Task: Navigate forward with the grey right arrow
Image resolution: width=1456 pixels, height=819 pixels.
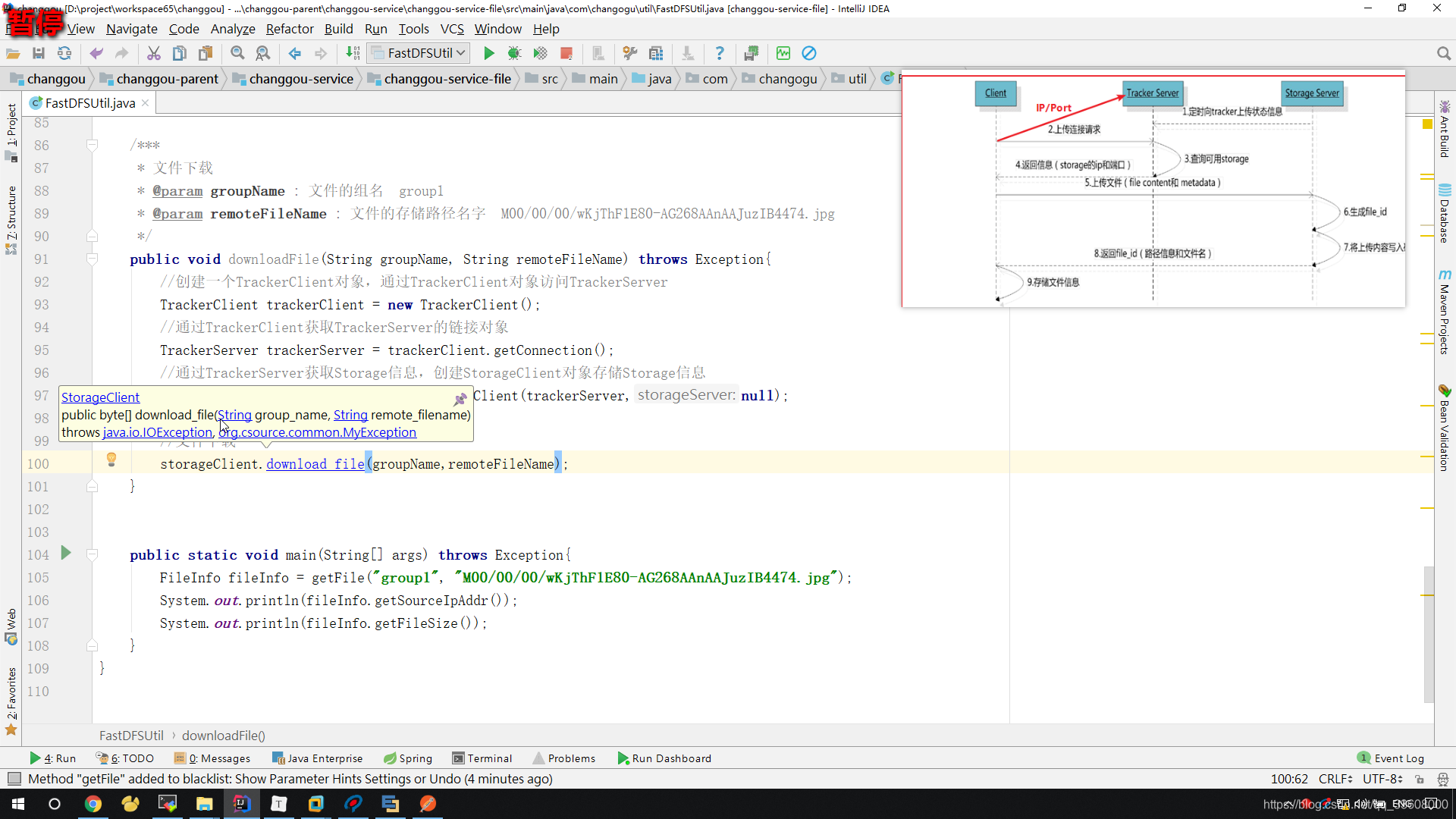Action: click(321, 53)
